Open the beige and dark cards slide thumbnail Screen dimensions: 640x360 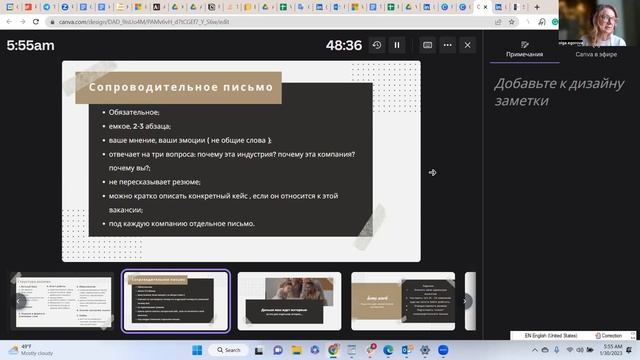click(x=403, y=301)
